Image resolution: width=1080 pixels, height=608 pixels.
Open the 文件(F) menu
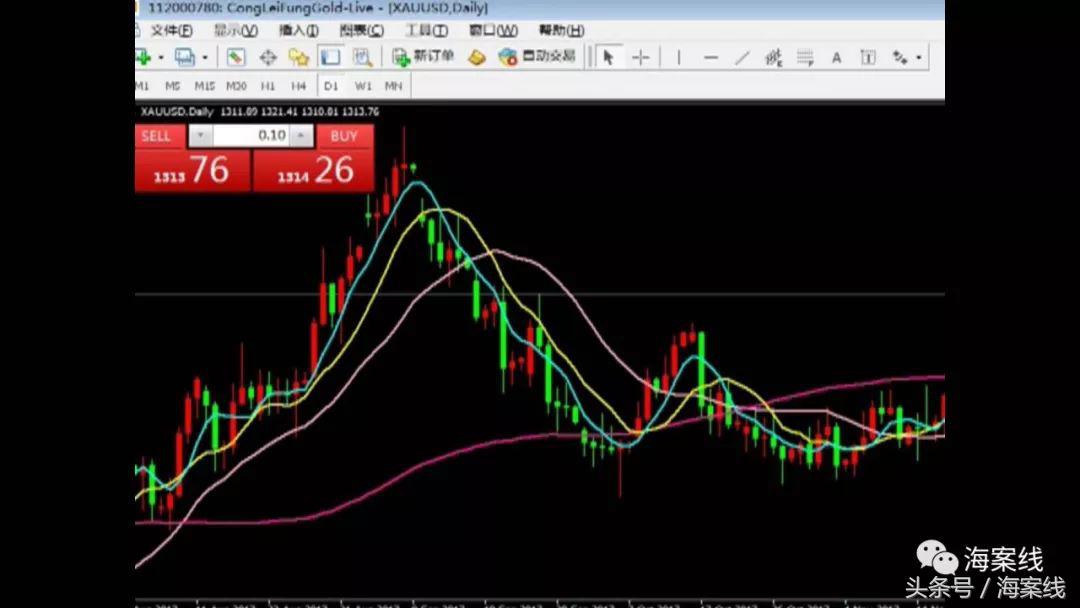pos(169,31)
